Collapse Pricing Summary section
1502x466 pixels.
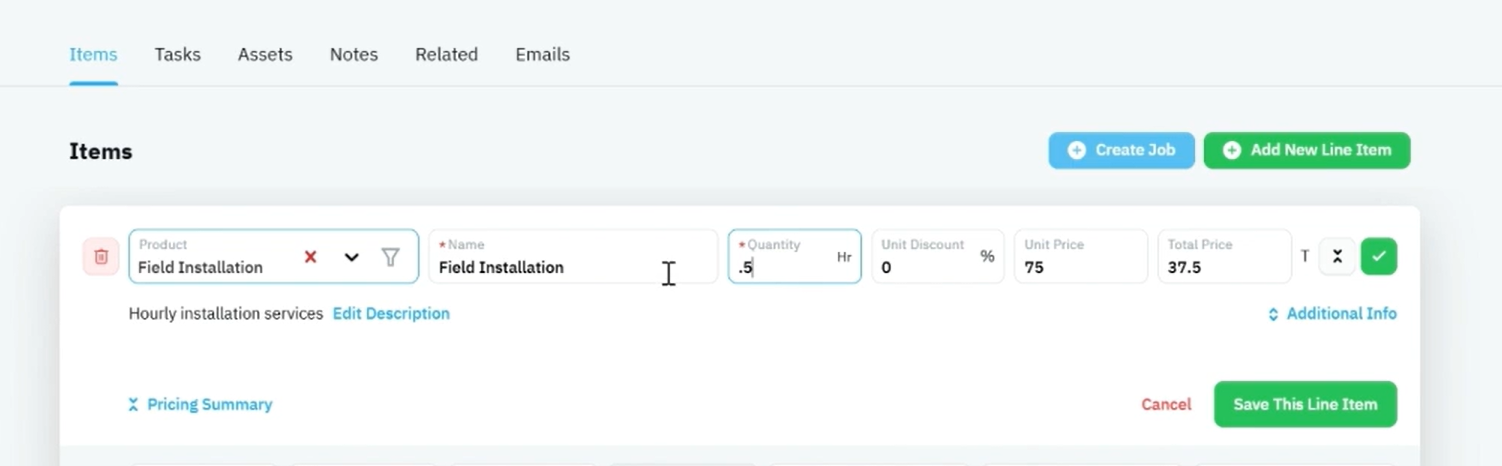(x=200, y=405)
